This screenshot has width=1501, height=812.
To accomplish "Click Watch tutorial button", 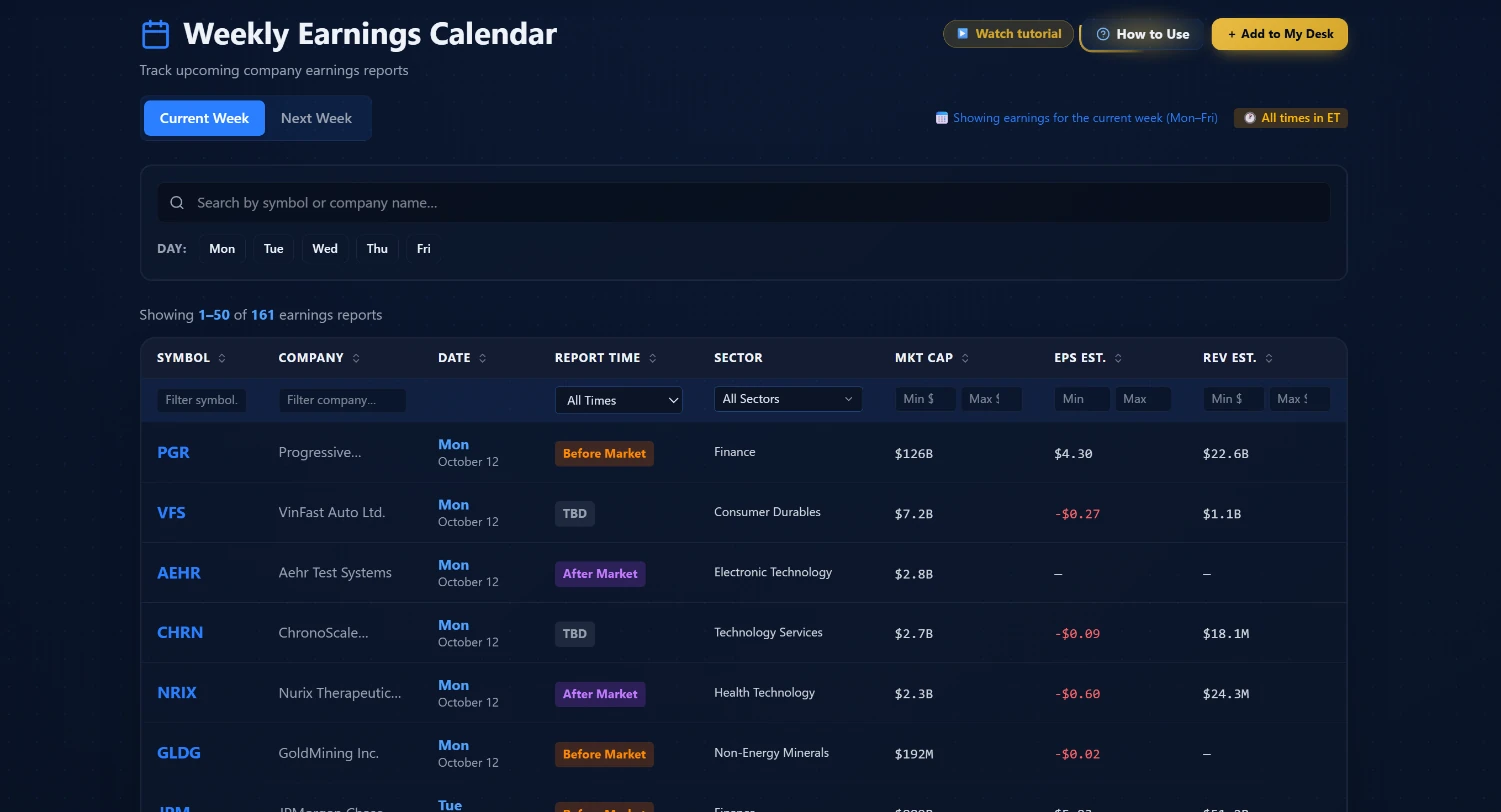I will [1008, 34].
